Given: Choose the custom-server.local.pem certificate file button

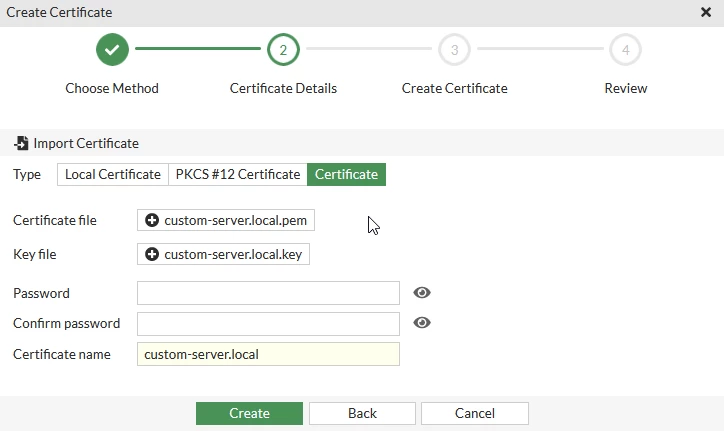Looking at the screenshot, I should 226,220.
